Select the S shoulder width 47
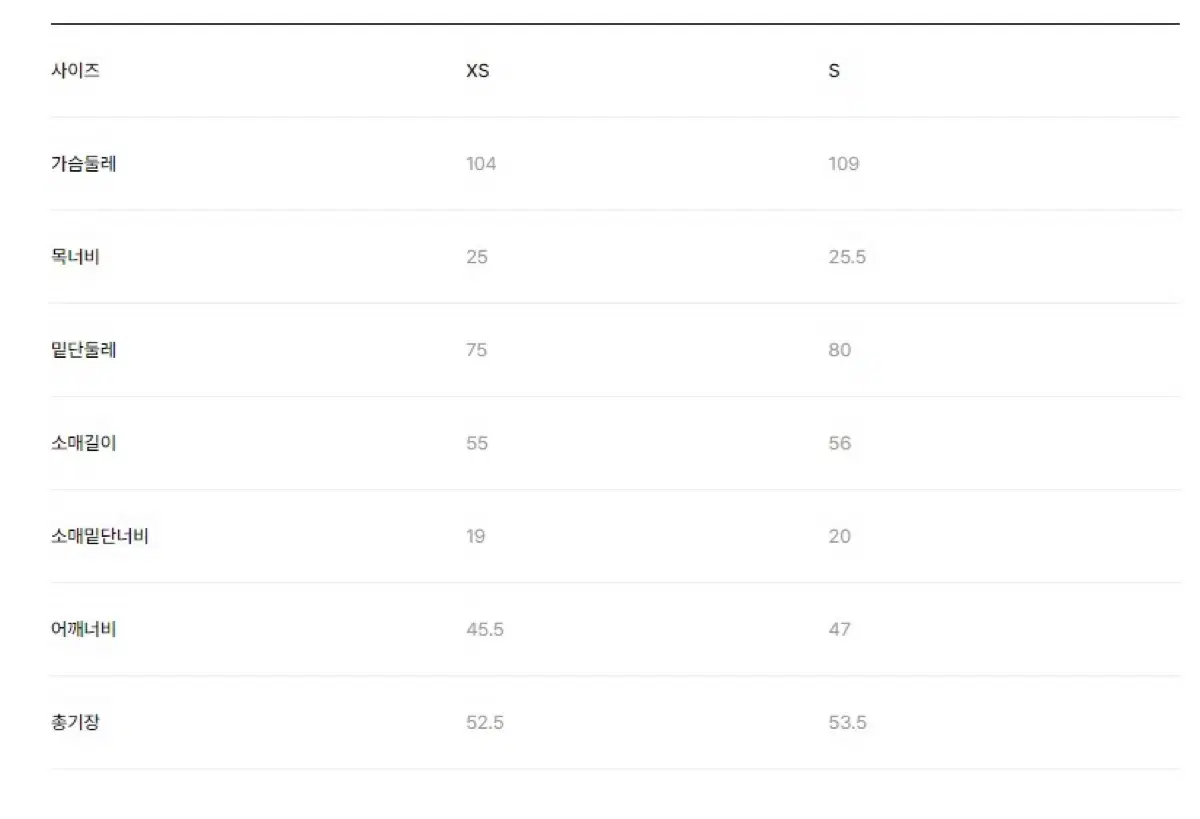Viewport: 1200px width, 819px height. pyautogui.click(x=840, y=629)
